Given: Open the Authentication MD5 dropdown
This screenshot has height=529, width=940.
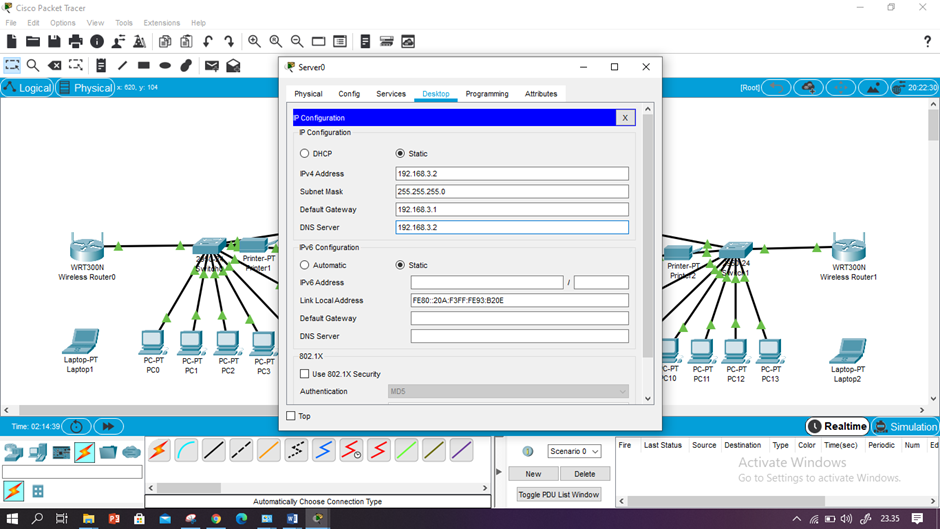Looking at the screenshot, I should point(508,391).
